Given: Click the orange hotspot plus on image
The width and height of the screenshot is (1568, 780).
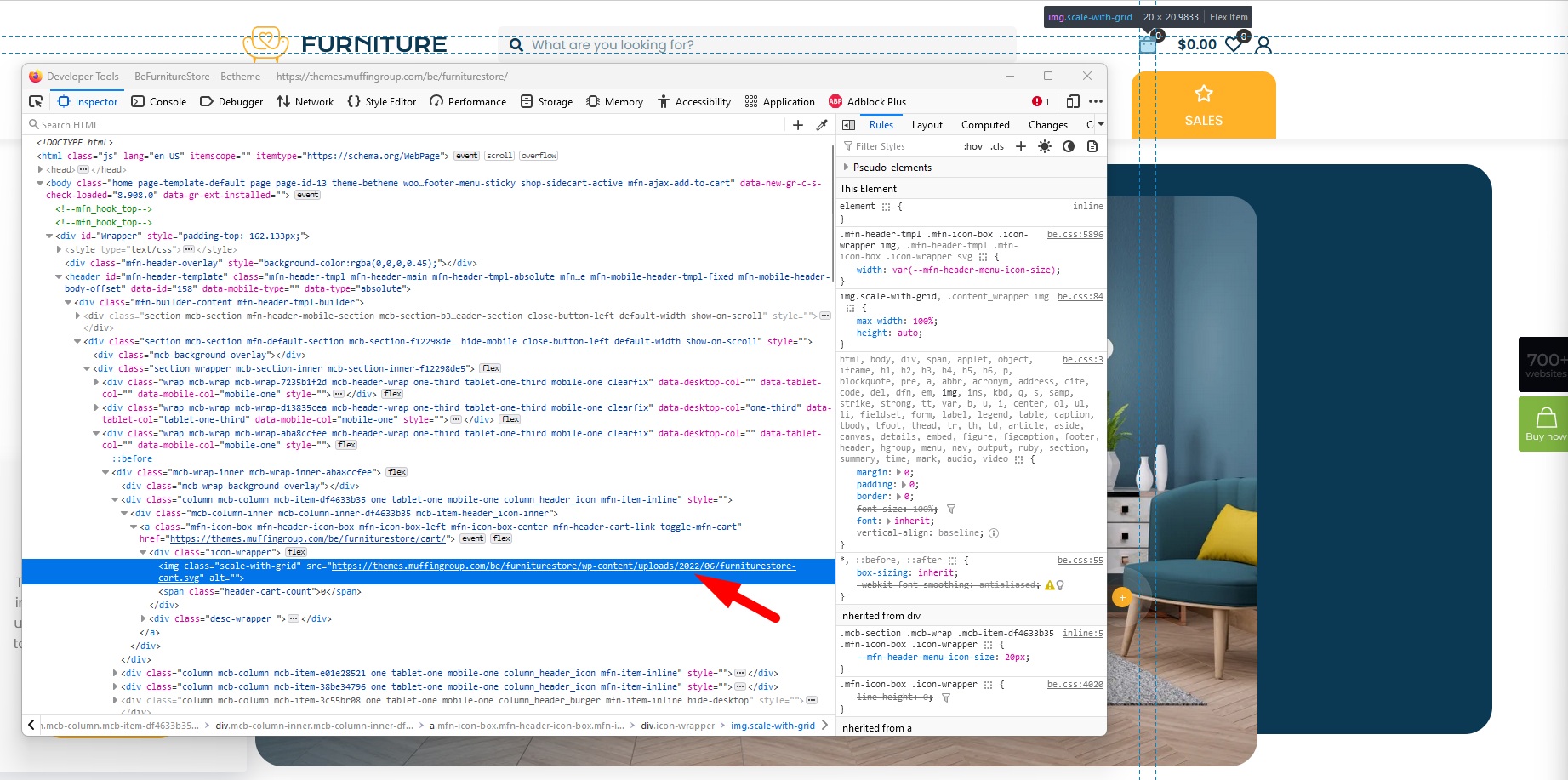Looking at the screenshot, I should click(x=1122, y=597).
